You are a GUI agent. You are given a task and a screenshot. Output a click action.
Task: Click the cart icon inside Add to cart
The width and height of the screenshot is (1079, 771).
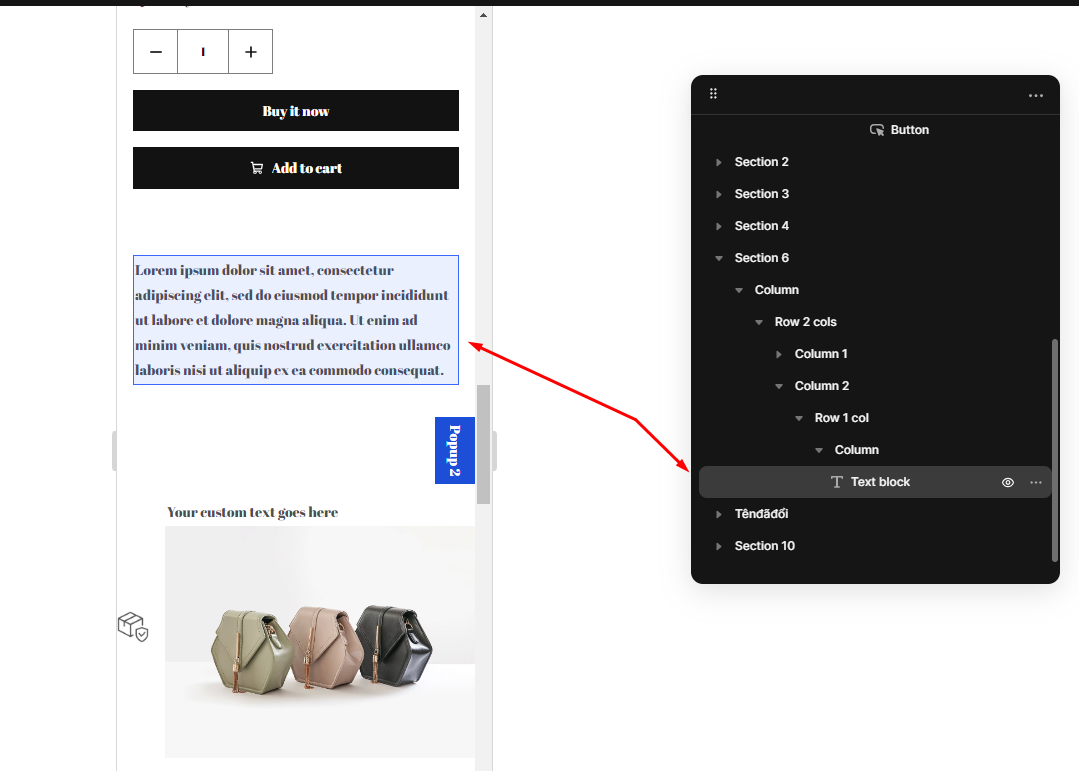(257, 168)
